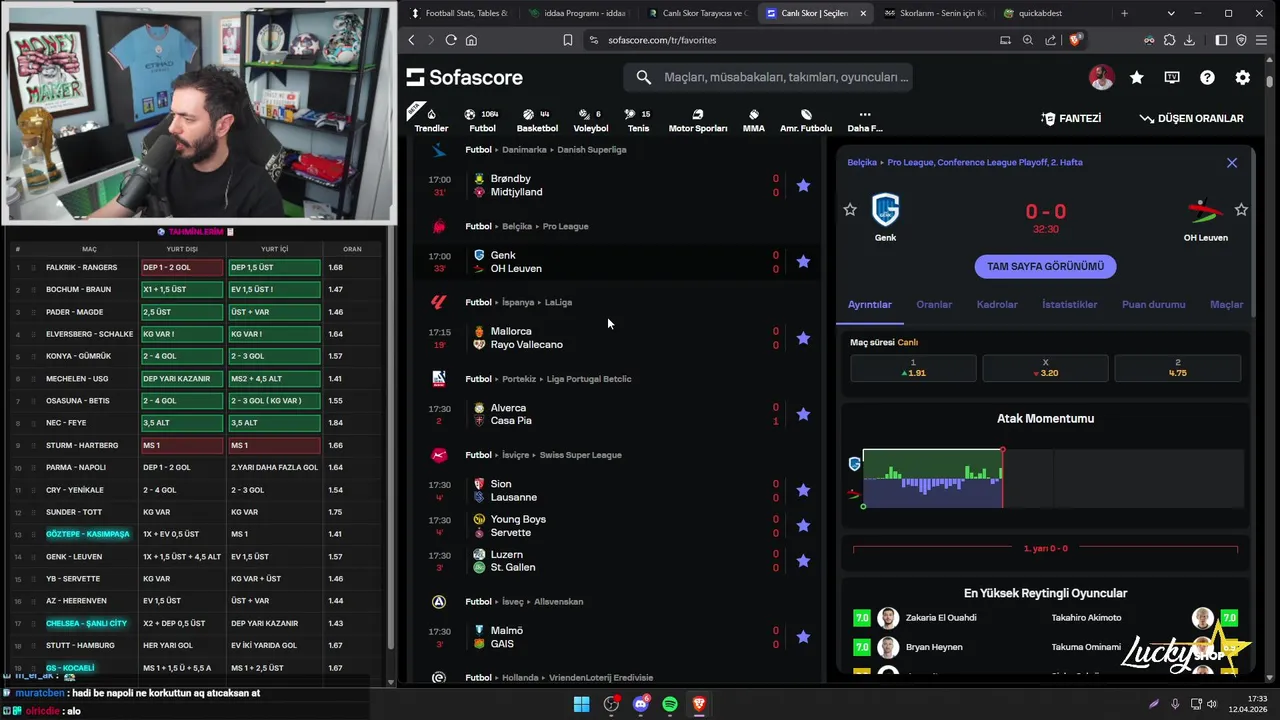Image resolution: width=1280 pixels, height=720 pixels.
Task: Switch to iddaa Programı browser tab
Action: click(x=578, y=13)
